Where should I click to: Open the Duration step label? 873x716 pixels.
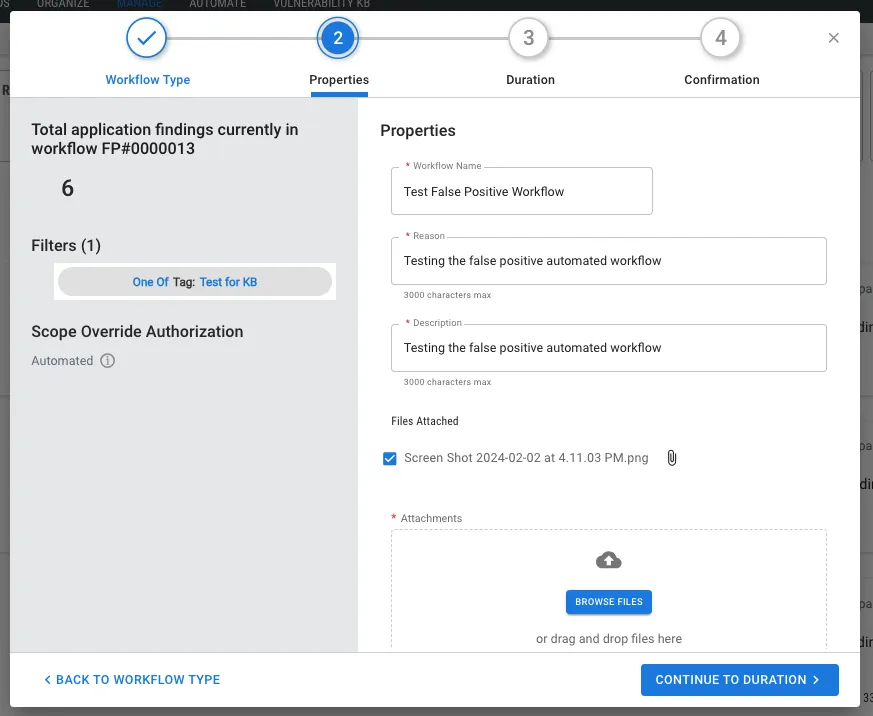tap(530, 80)
